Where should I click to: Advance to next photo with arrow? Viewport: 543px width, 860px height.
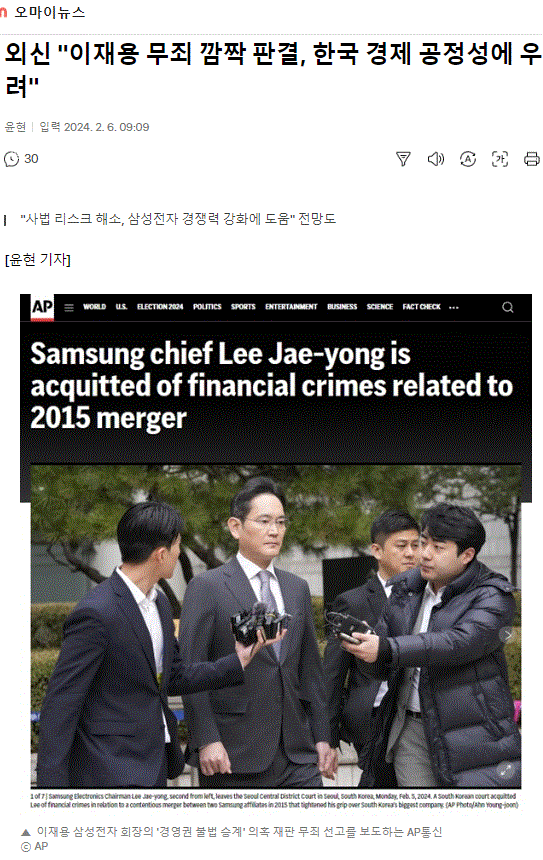pos(508,635)
